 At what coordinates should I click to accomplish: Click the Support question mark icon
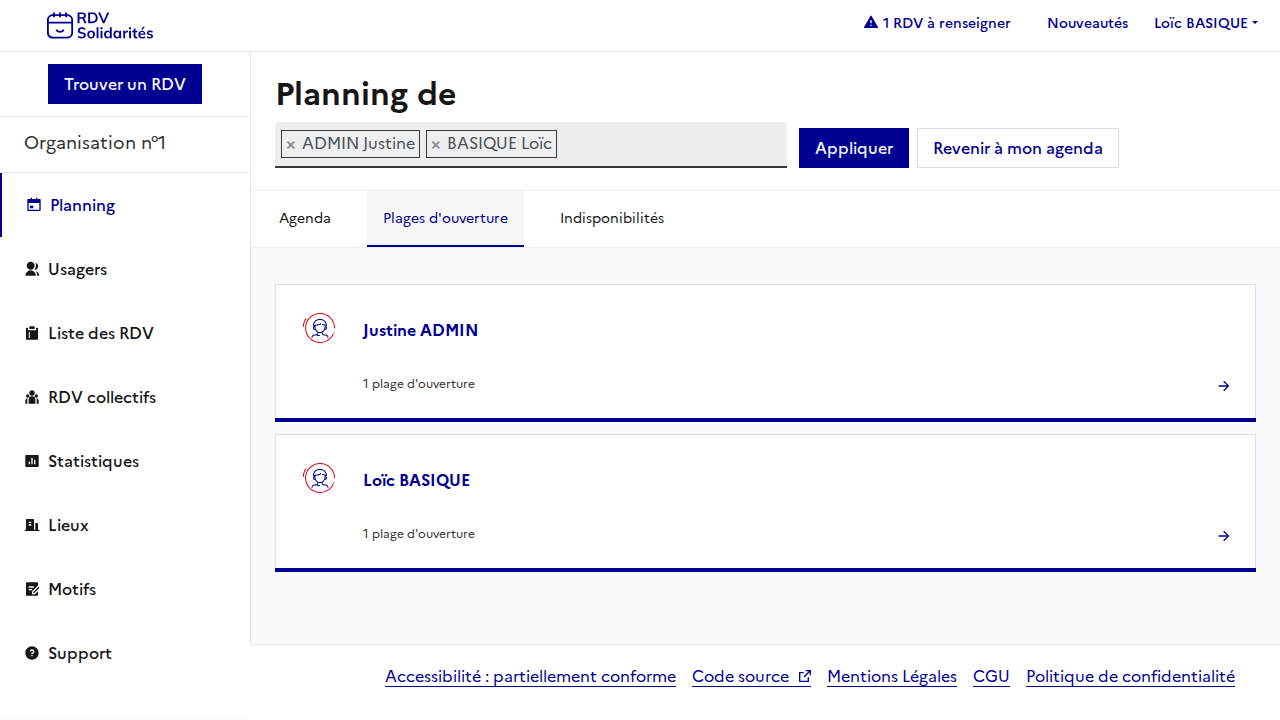[32, 653]
